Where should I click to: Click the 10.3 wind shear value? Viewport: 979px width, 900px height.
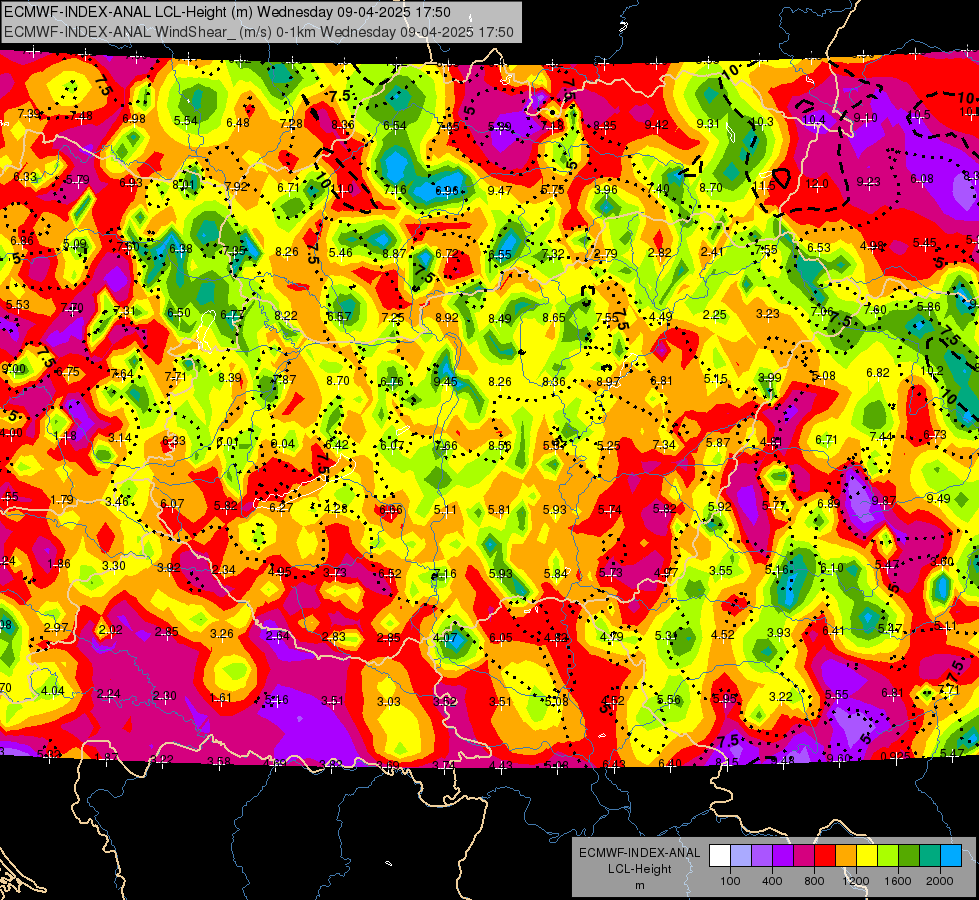tap(762, 122)
